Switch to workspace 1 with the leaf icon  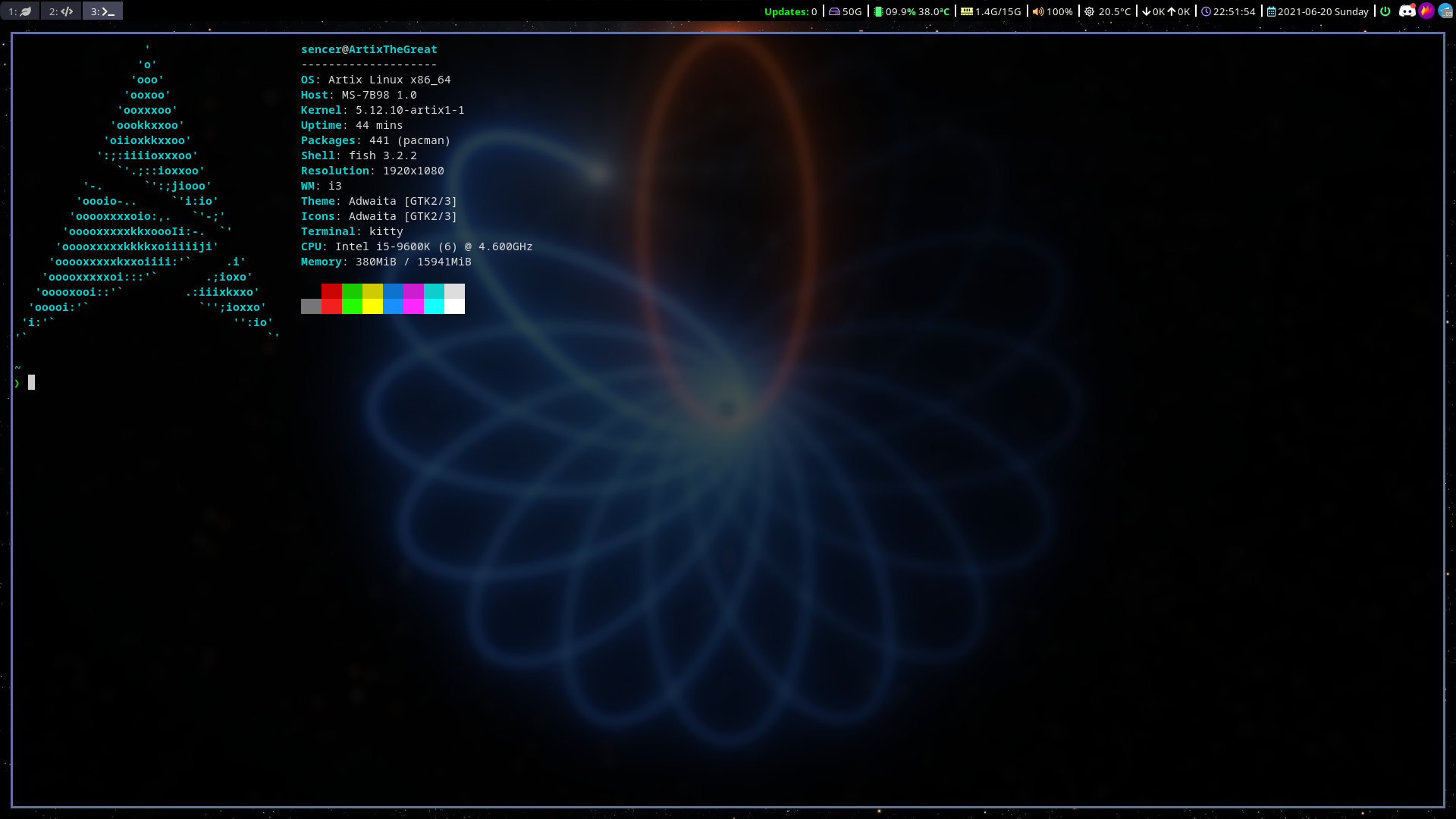[20, 11]
